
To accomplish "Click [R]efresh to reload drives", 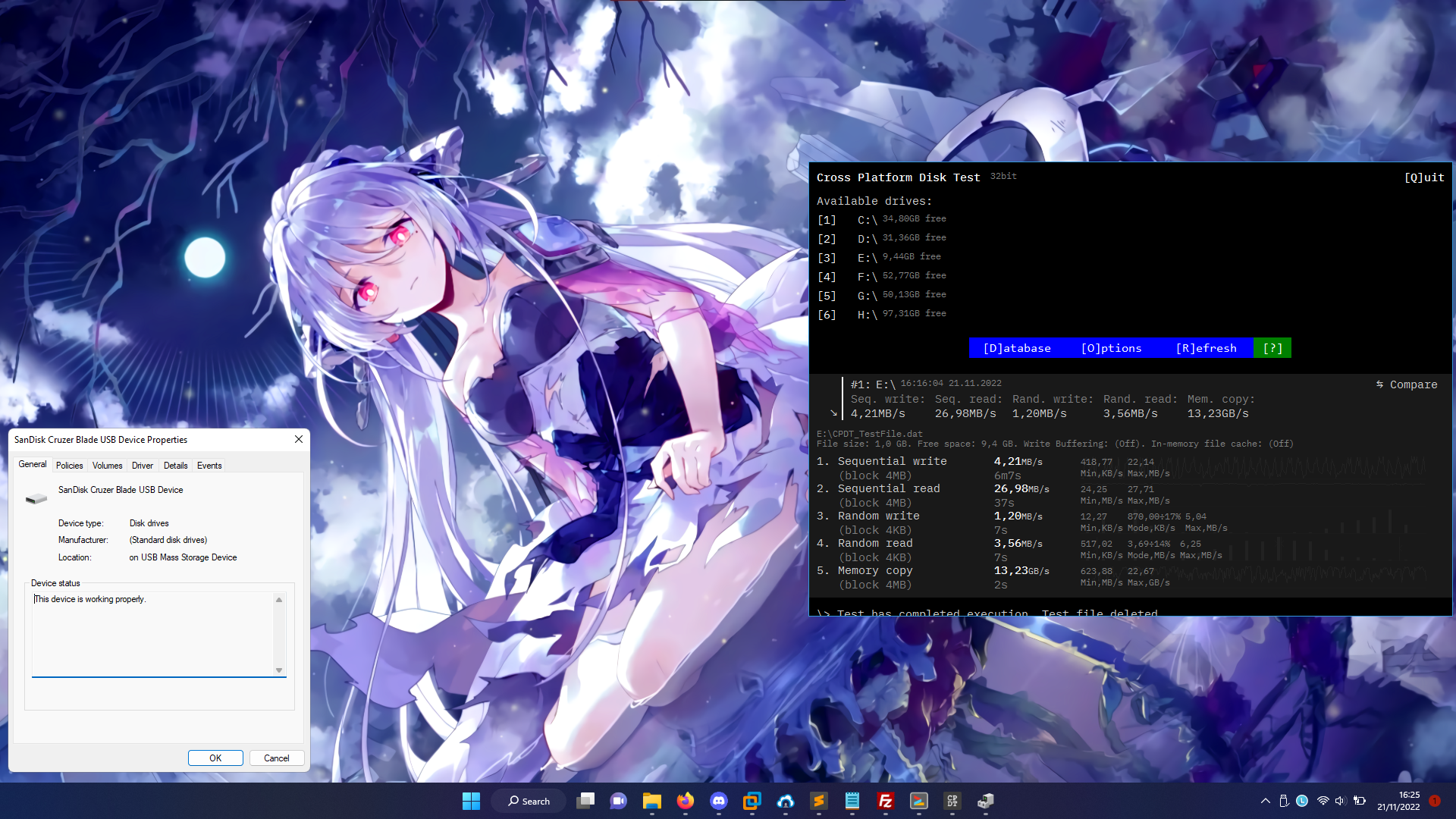I will (1207, 348).
